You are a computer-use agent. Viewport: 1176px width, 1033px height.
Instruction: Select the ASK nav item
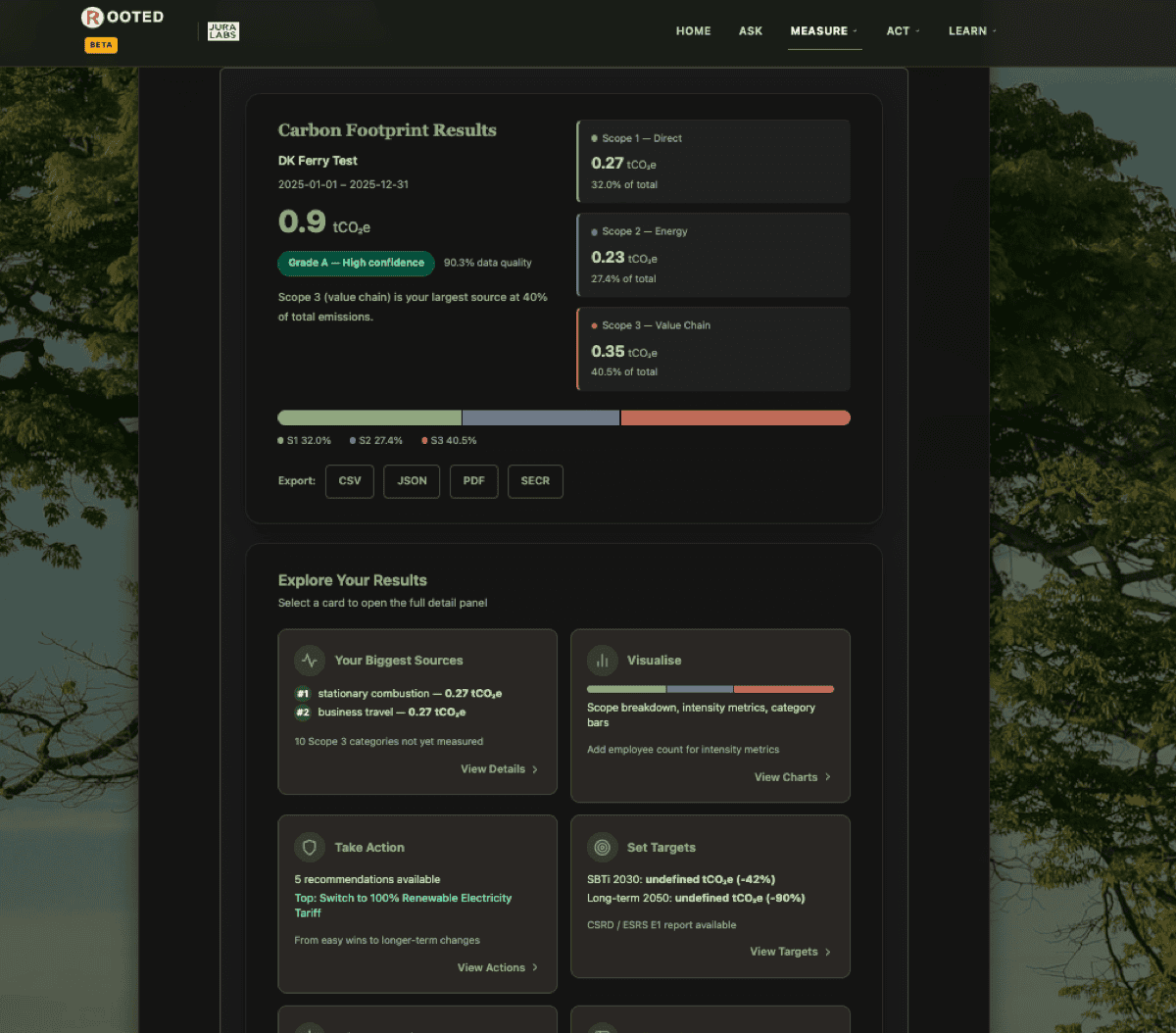[751, 30]
